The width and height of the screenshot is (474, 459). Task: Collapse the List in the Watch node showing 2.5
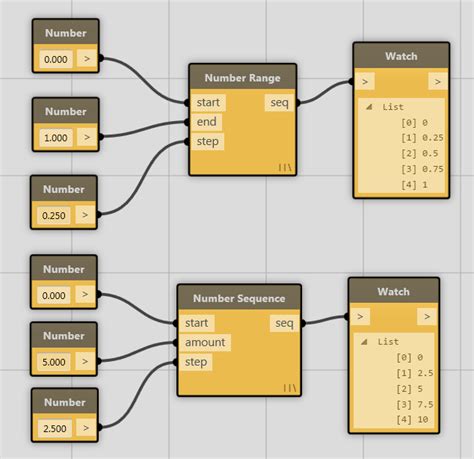(x=364, y=342)
